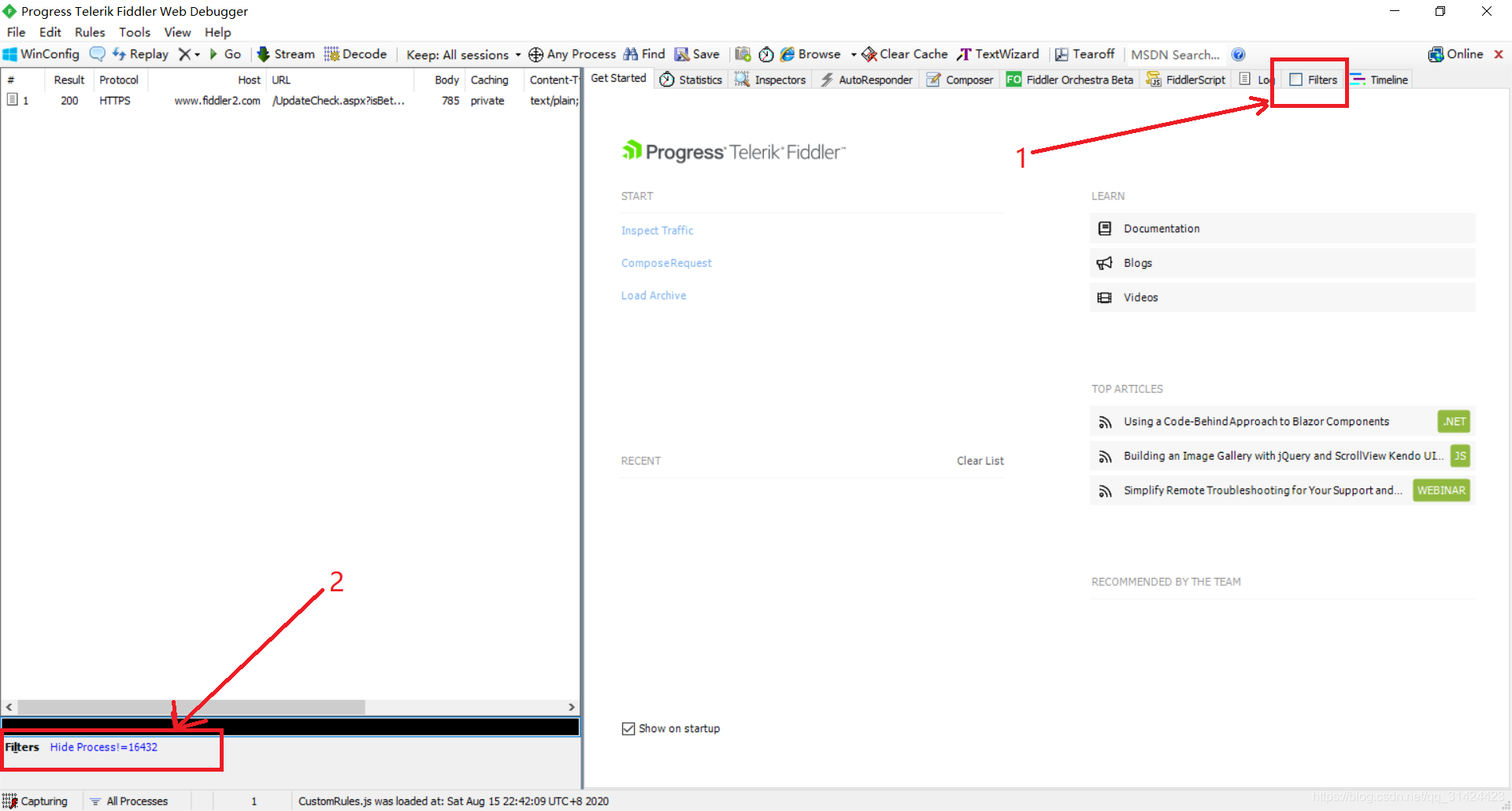
Task: Close the toolbar with the red X
Action: tap(1499, 54)
